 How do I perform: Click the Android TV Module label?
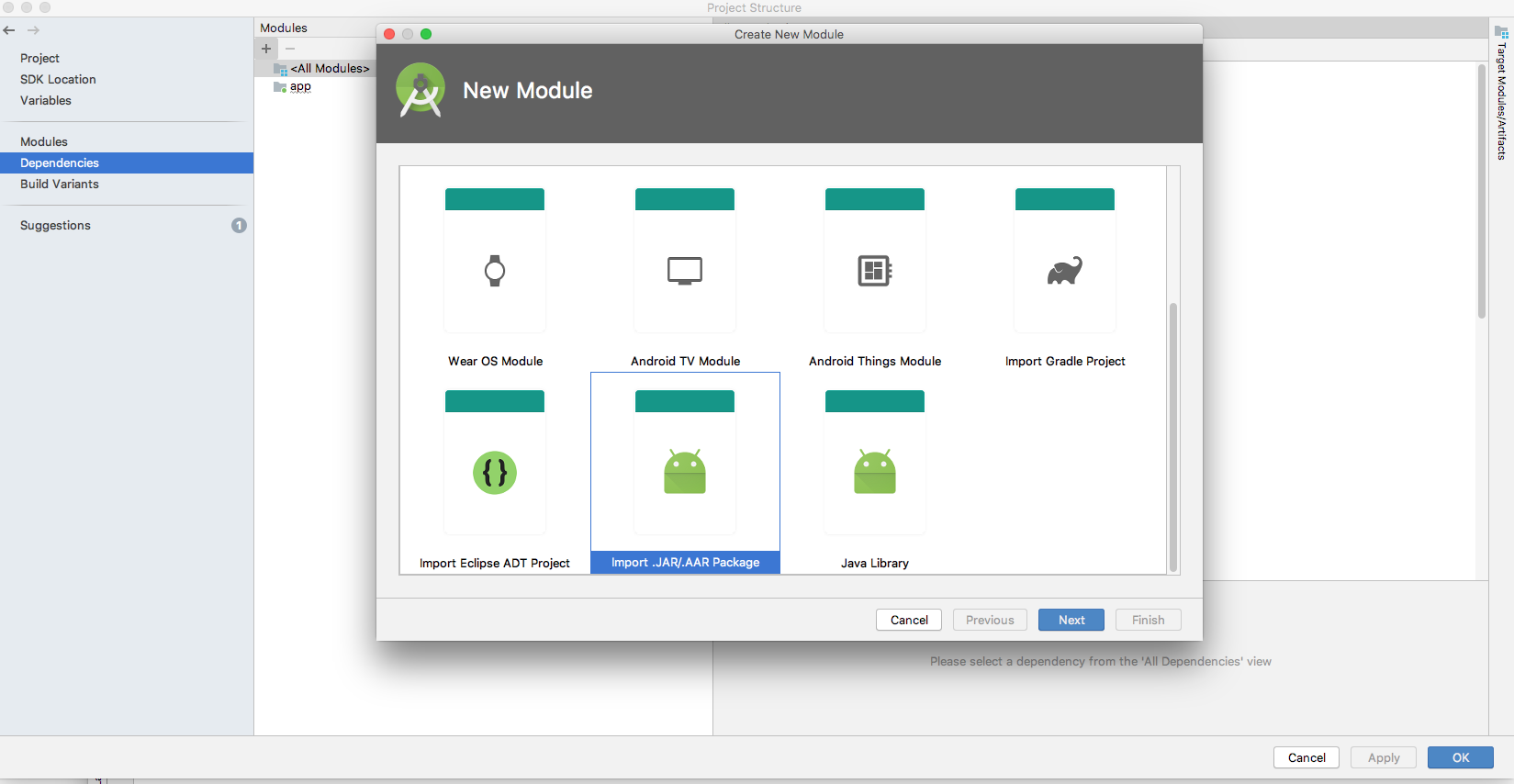point(685,361)
